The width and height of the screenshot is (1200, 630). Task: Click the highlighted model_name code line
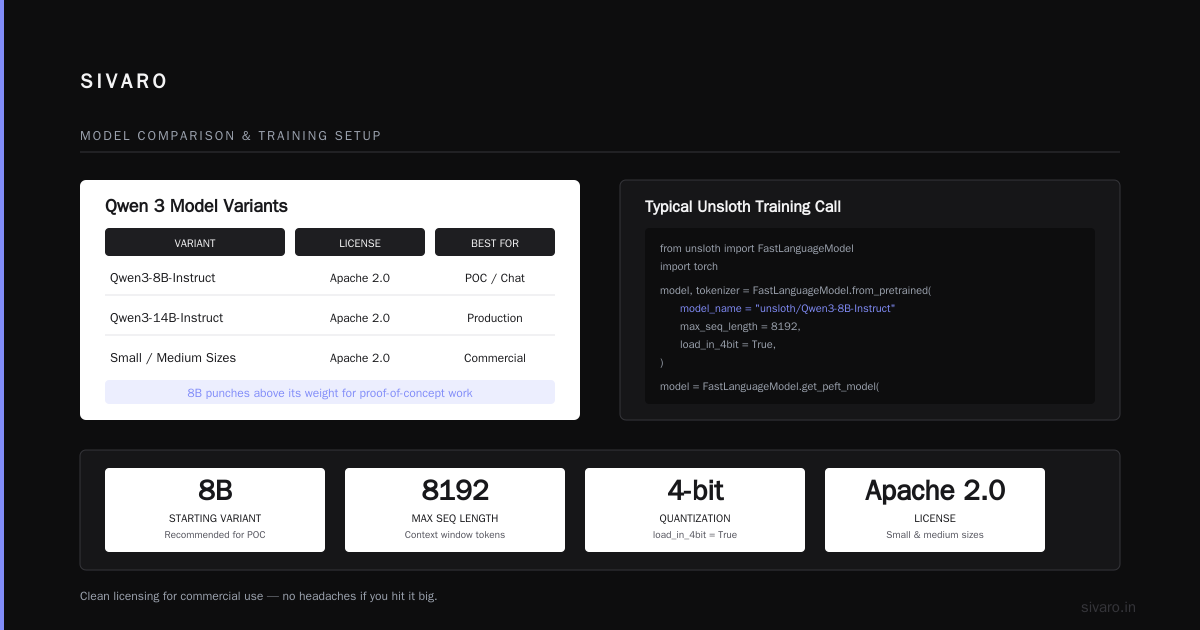pos(788,308)
